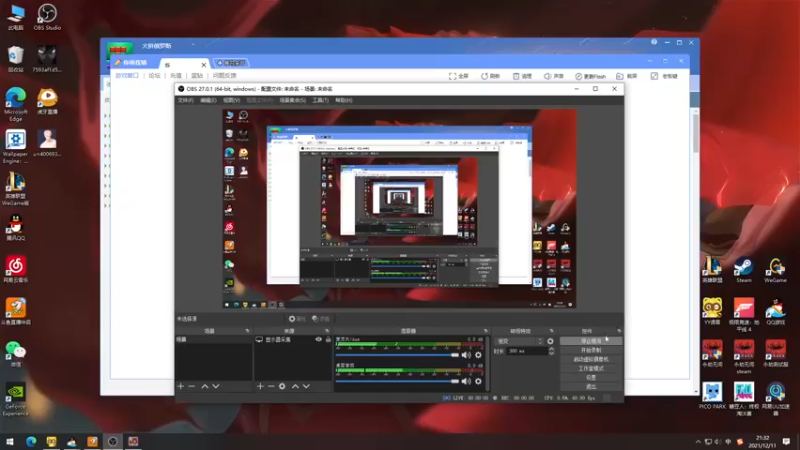Click help question icon in game browser titlebar
The width and height of the screenshot is (800, 450).
[x=654, y=42]
